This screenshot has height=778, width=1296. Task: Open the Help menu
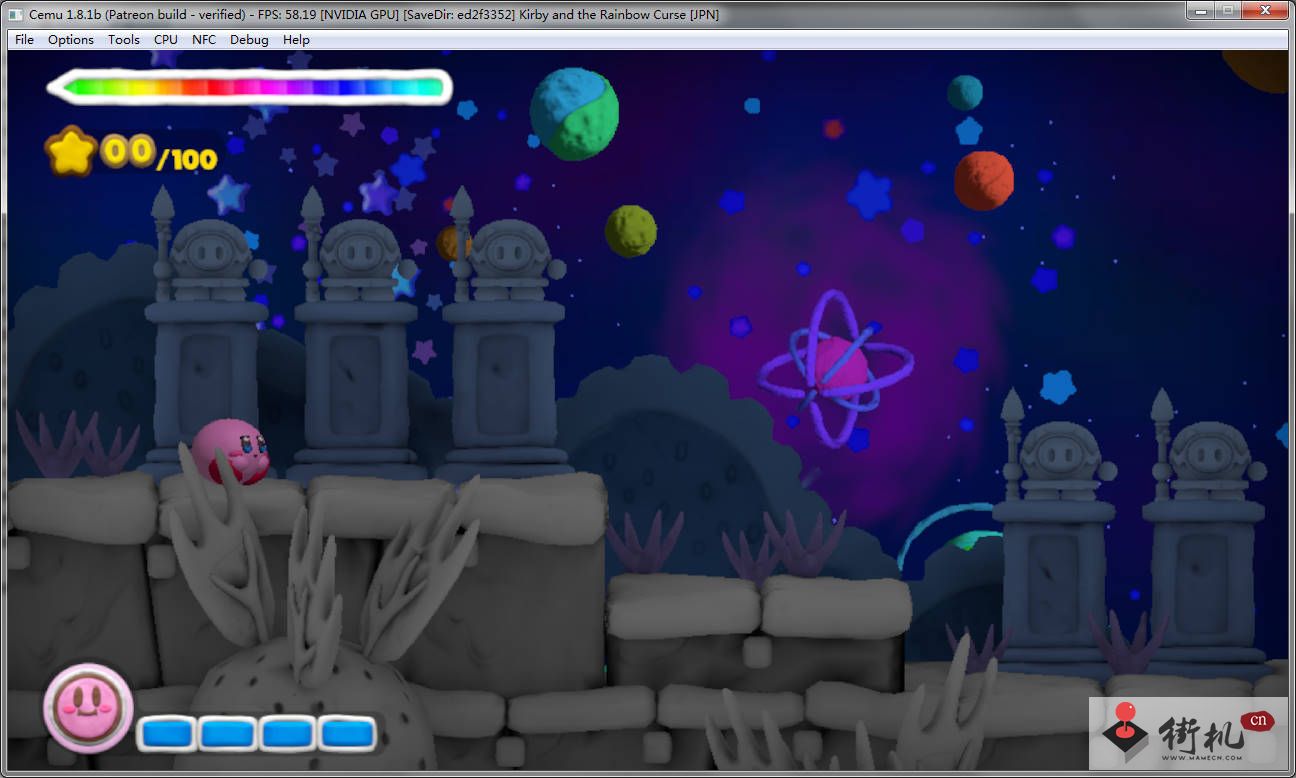296,40
